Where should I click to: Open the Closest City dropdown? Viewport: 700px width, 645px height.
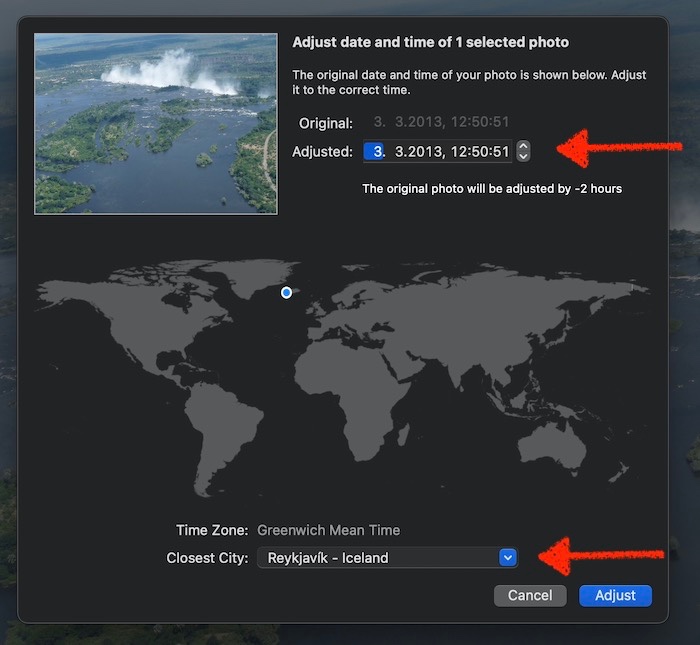(x=508, y=558)
